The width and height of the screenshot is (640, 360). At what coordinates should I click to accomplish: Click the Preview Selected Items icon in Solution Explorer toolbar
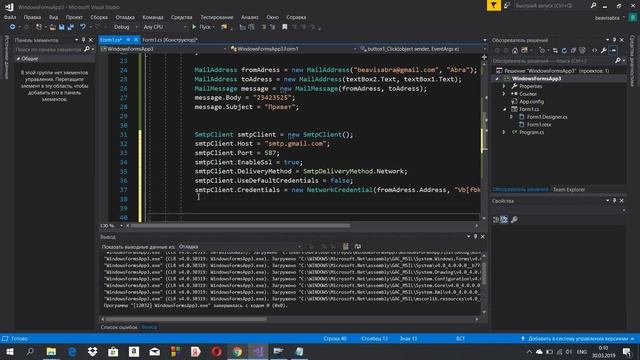tap(613, 50)
